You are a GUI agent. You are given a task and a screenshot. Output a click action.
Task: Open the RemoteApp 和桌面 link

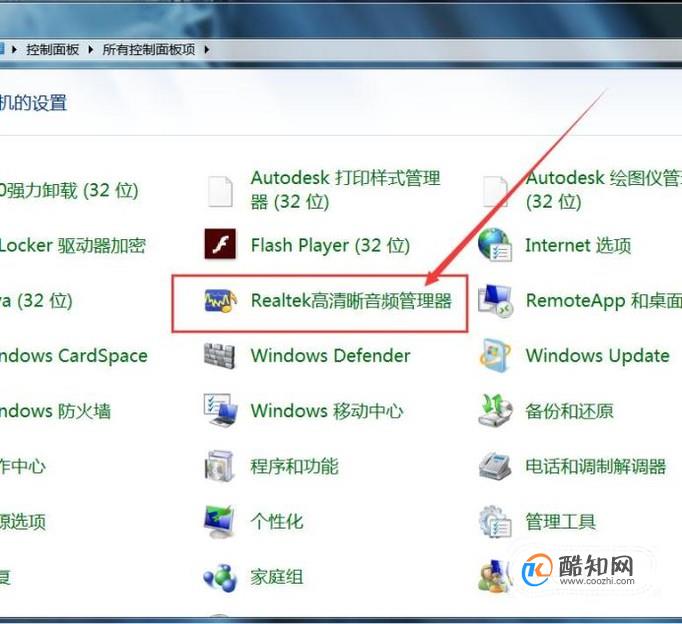click(604, 300)
